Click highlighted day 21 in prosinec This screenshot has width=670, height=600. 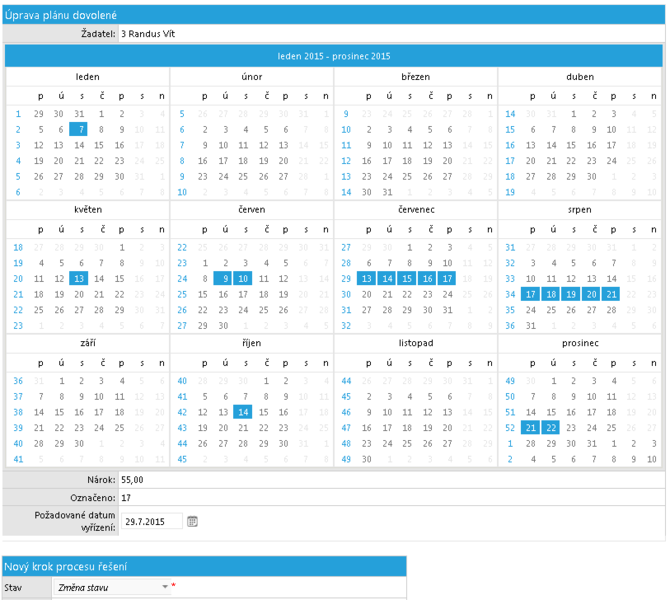point(530,428)
